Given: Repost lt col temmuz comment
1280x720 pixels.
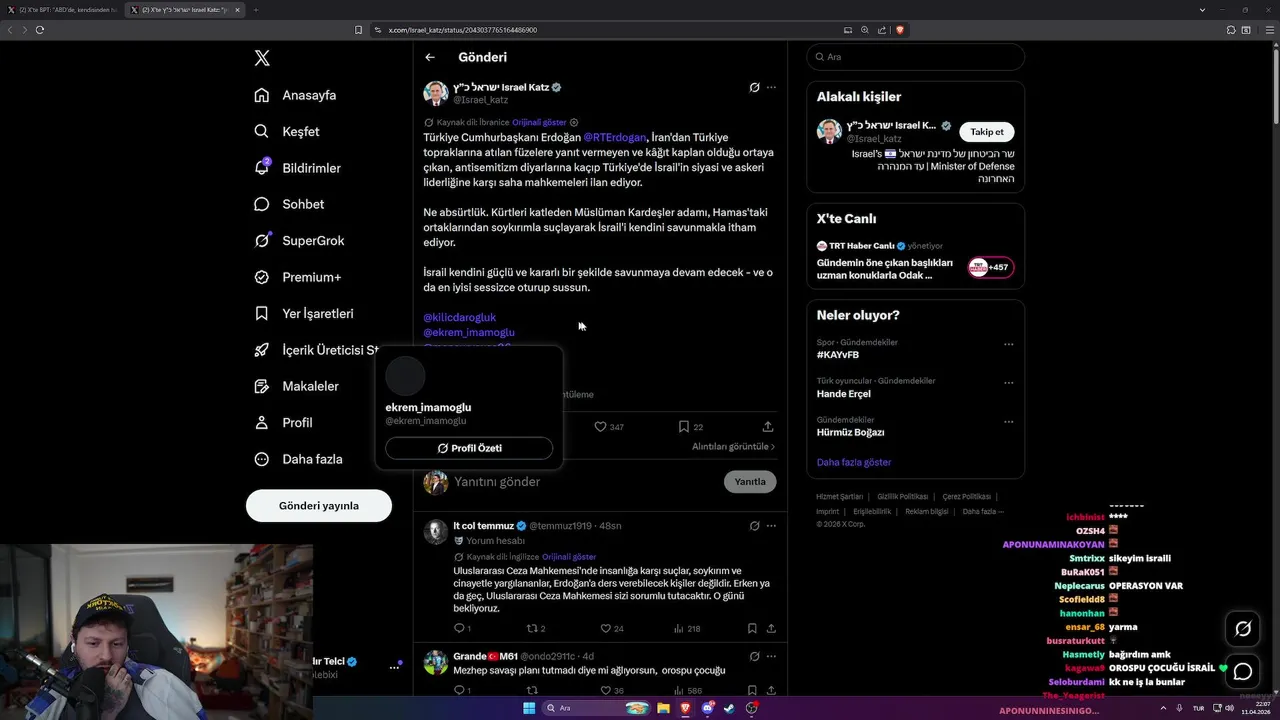Looking at the screenshot, I should (536, 629).
